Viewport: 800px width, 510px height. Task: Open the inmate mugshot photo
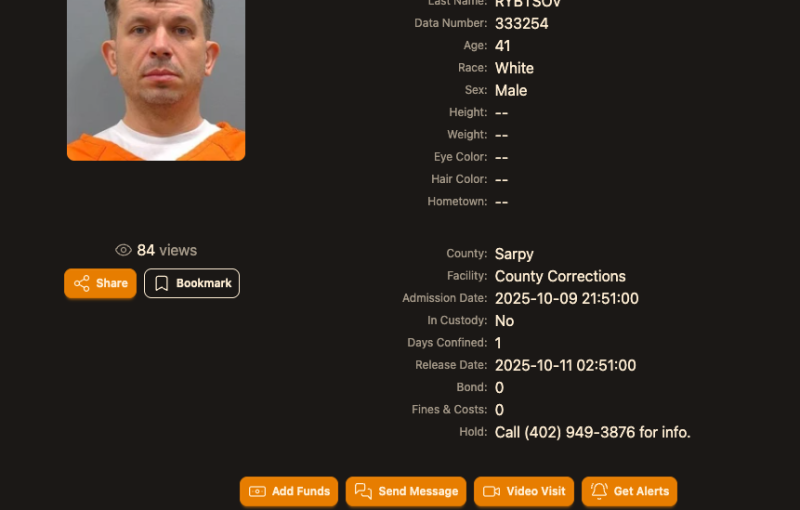tap(156, 80)
